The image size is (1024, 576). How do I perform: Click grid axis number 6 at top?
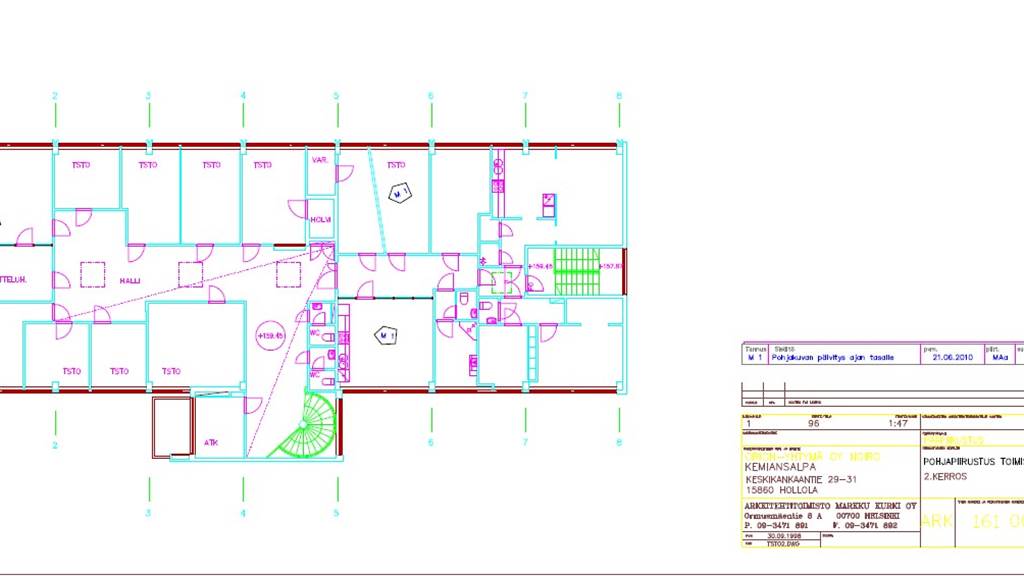[431, 96]
